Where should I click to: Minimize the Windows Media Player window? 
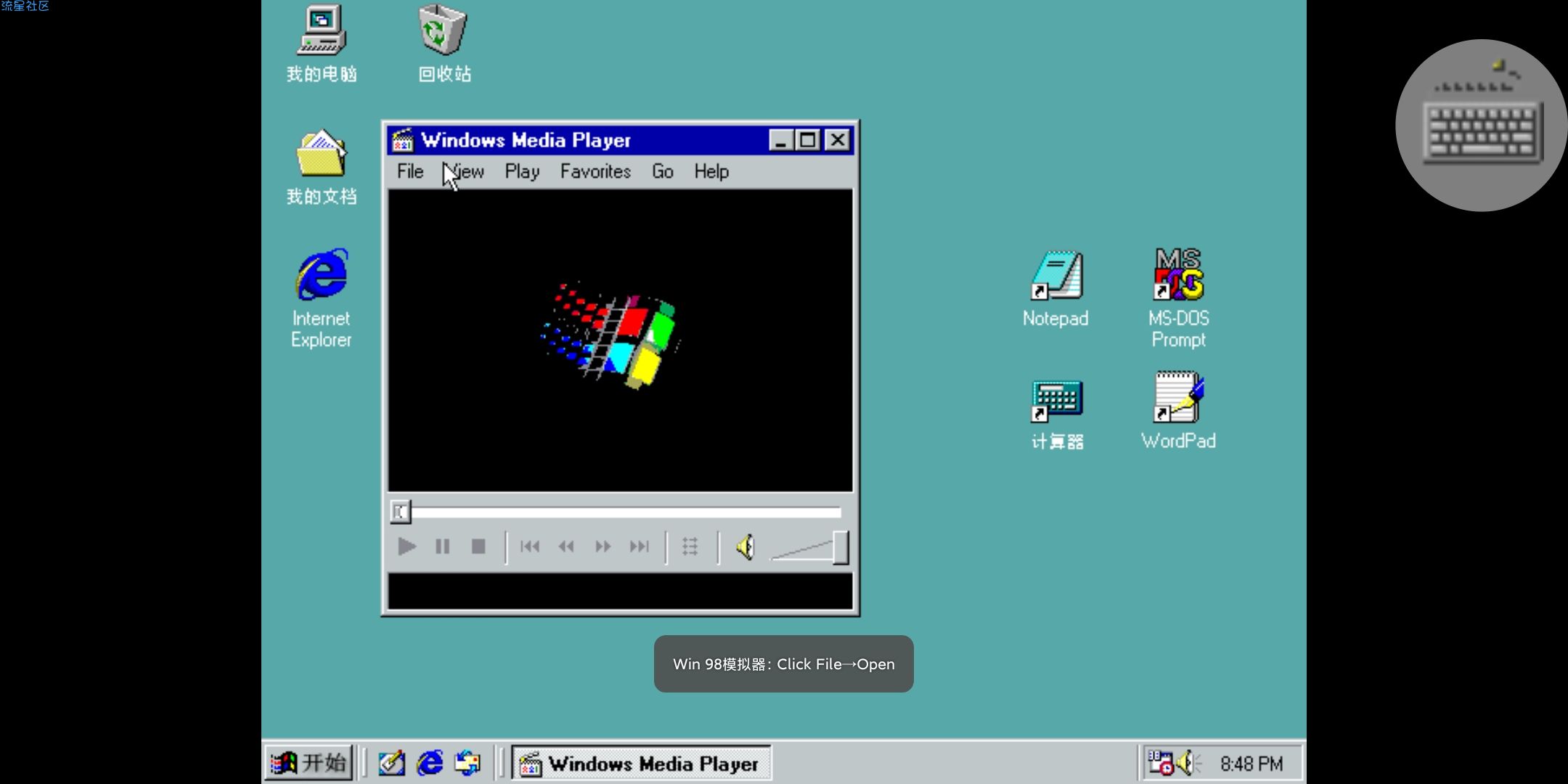[x=781, y=140]
